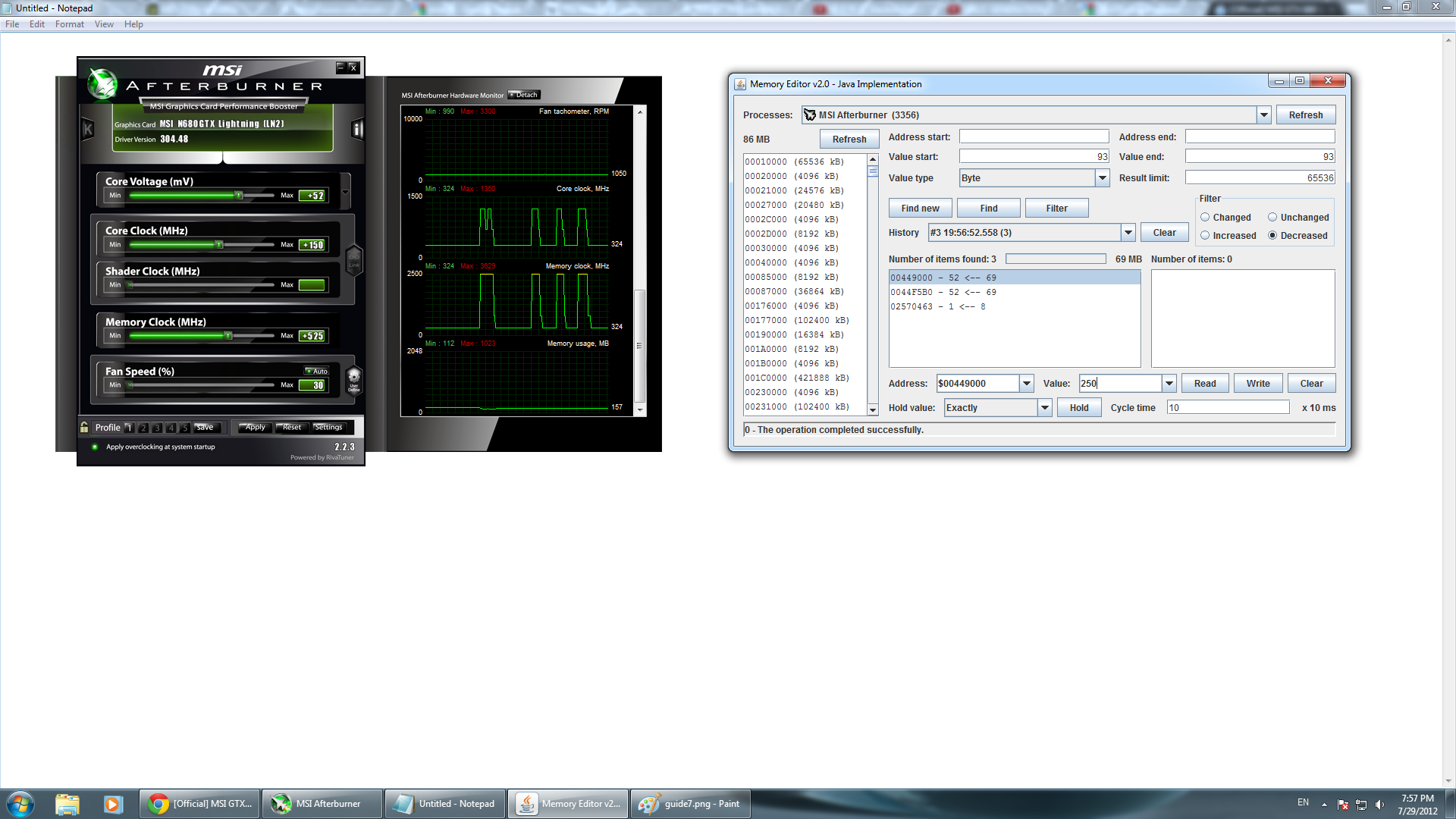
Task: Select result row 0044F5B0
Action: [x=1014, y=293]
